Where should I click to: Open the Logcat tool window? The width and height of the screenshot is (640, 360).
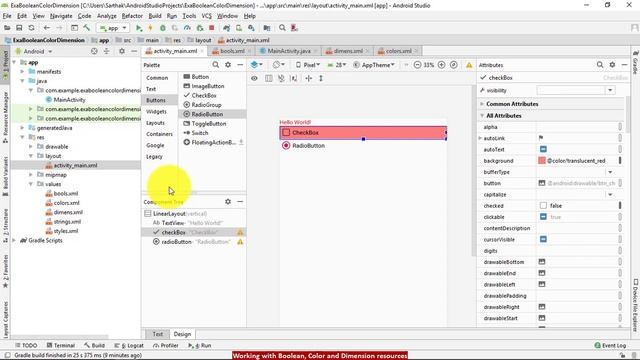click(x=129, y=345)
